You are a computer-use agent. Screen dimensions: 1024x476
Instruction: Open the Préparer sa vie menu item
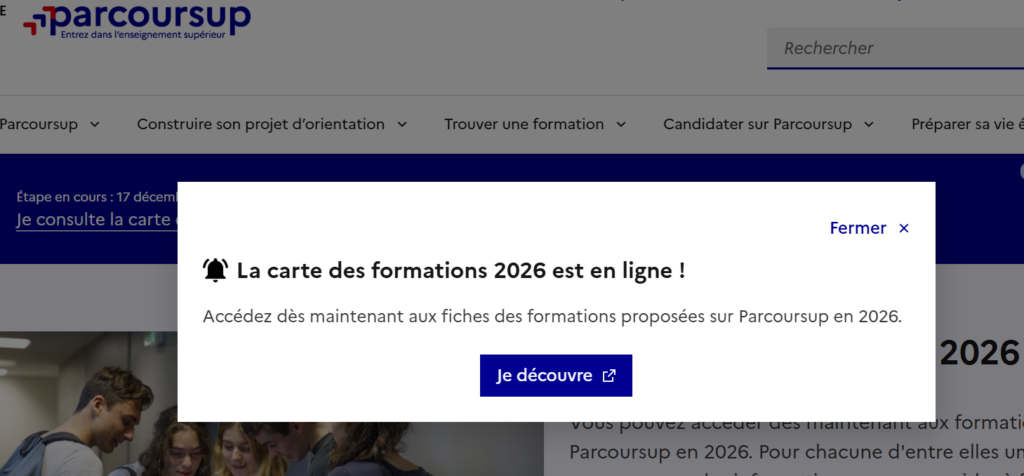966,125
